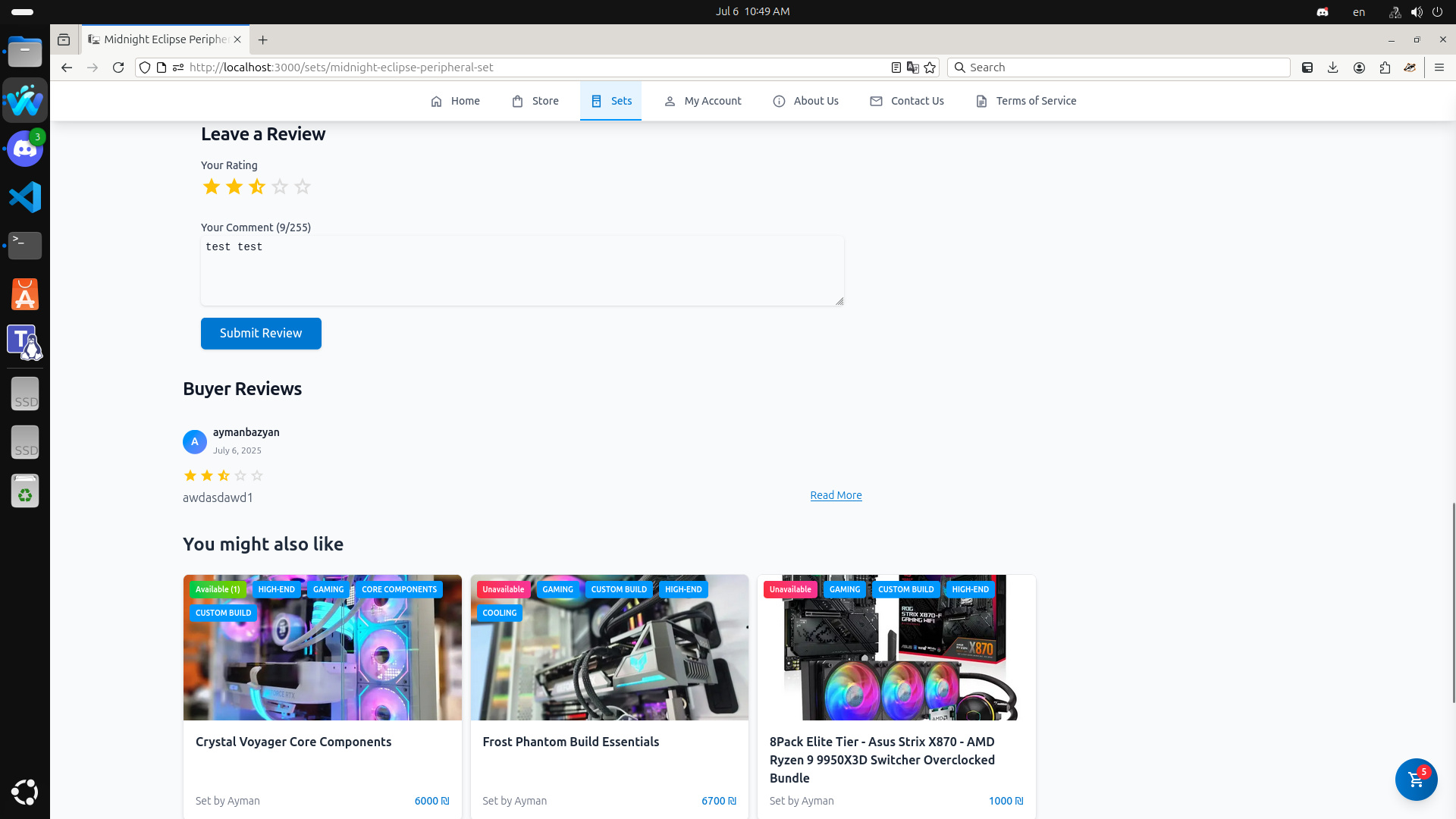Open the shopping cart floating button

1416,779
